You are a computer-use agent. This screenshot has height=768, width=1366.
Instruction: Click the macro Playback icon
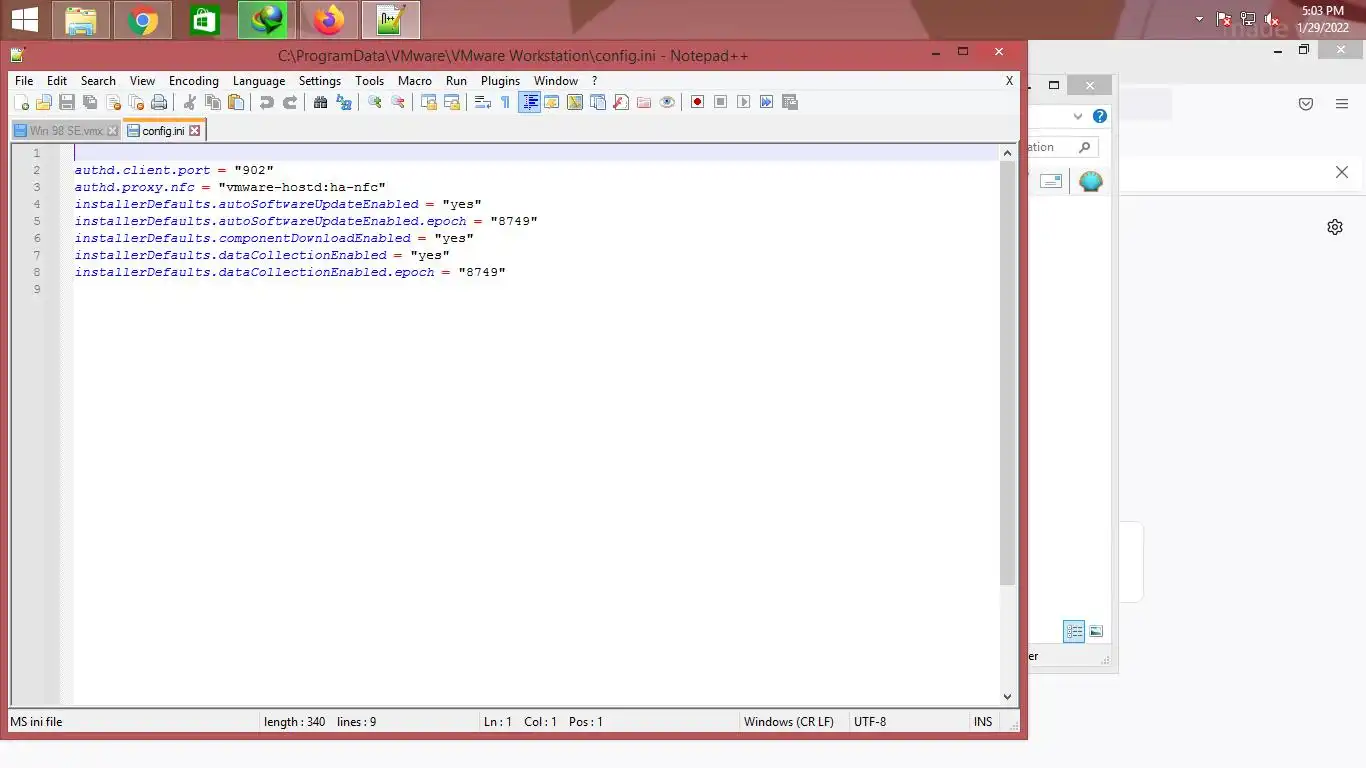point(743,102)
